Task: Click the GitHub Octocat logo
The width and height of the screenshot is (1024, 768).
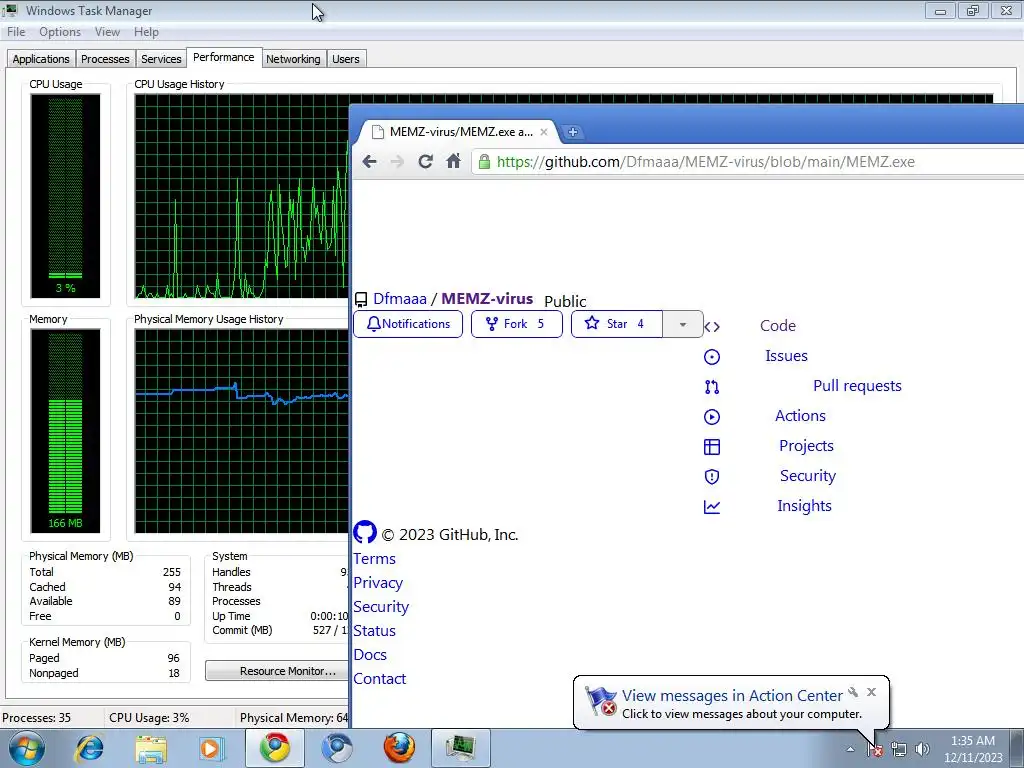Action: 365,532
